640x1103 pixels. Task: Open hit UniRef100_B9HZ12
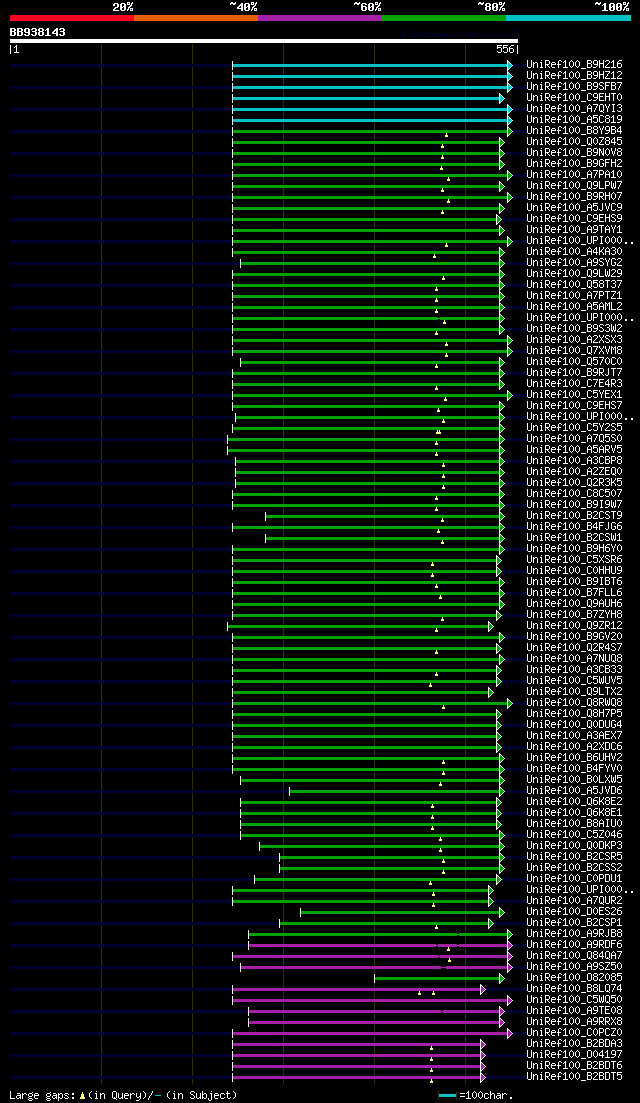click(574, 75)
